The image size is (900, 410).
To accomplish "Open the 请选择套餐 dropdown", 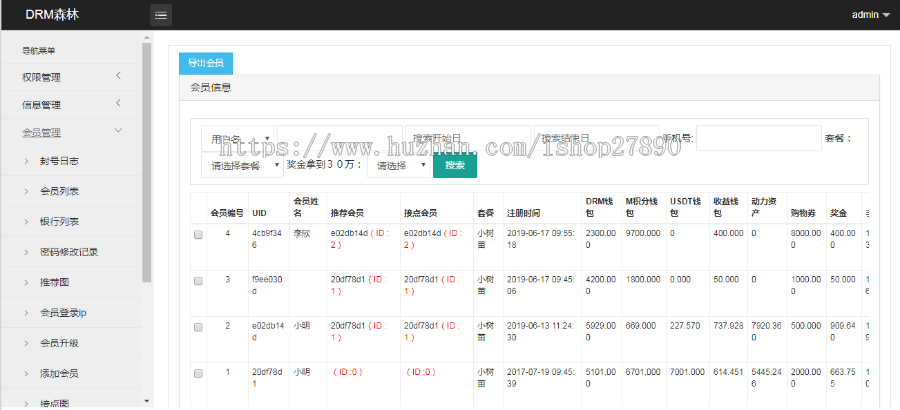I will pos(242,165).
